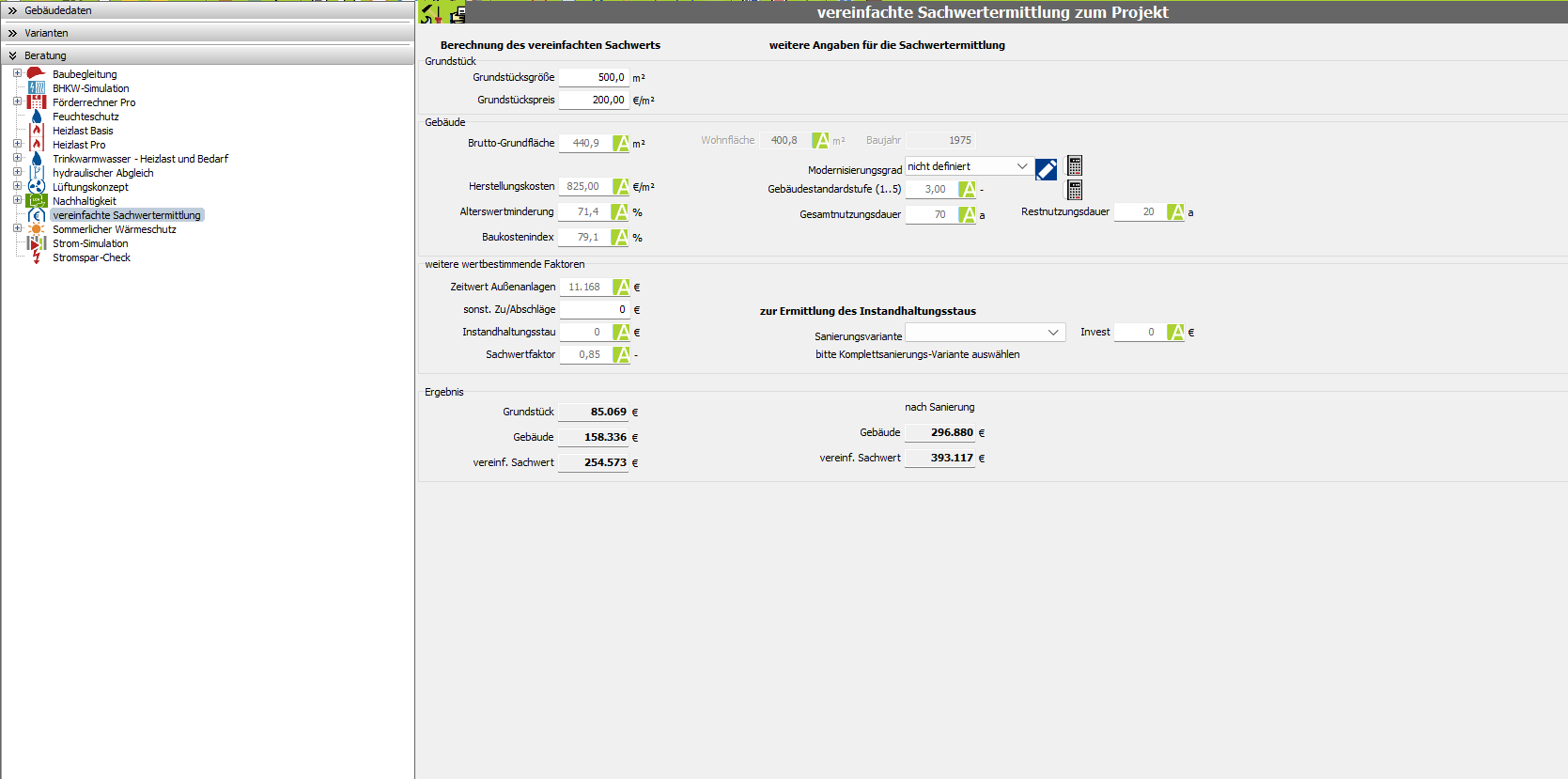Viewport: 1568px width, 779px height.
Task: Open the calculator next to Gebäudestandardstufe
Action: pyautogui.click(x=1075, y=190)
